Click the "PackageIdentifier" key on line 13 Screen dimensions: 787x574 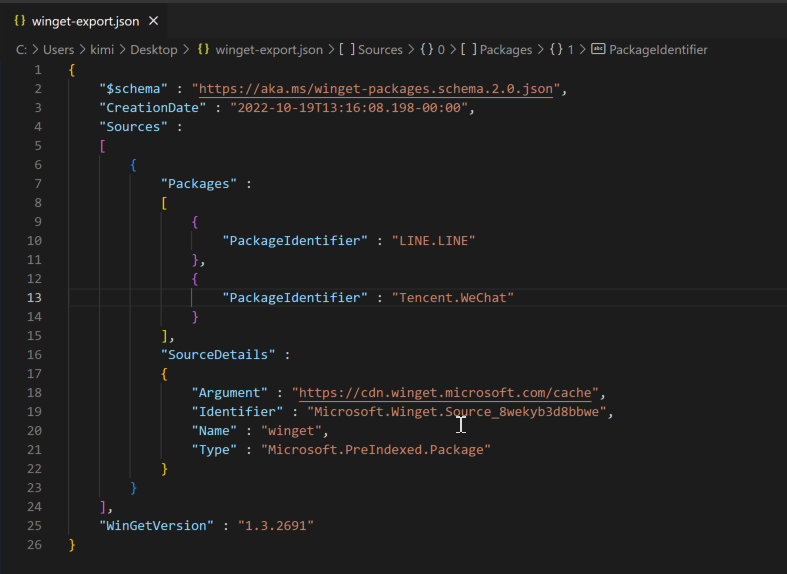(x=295, y=298)
